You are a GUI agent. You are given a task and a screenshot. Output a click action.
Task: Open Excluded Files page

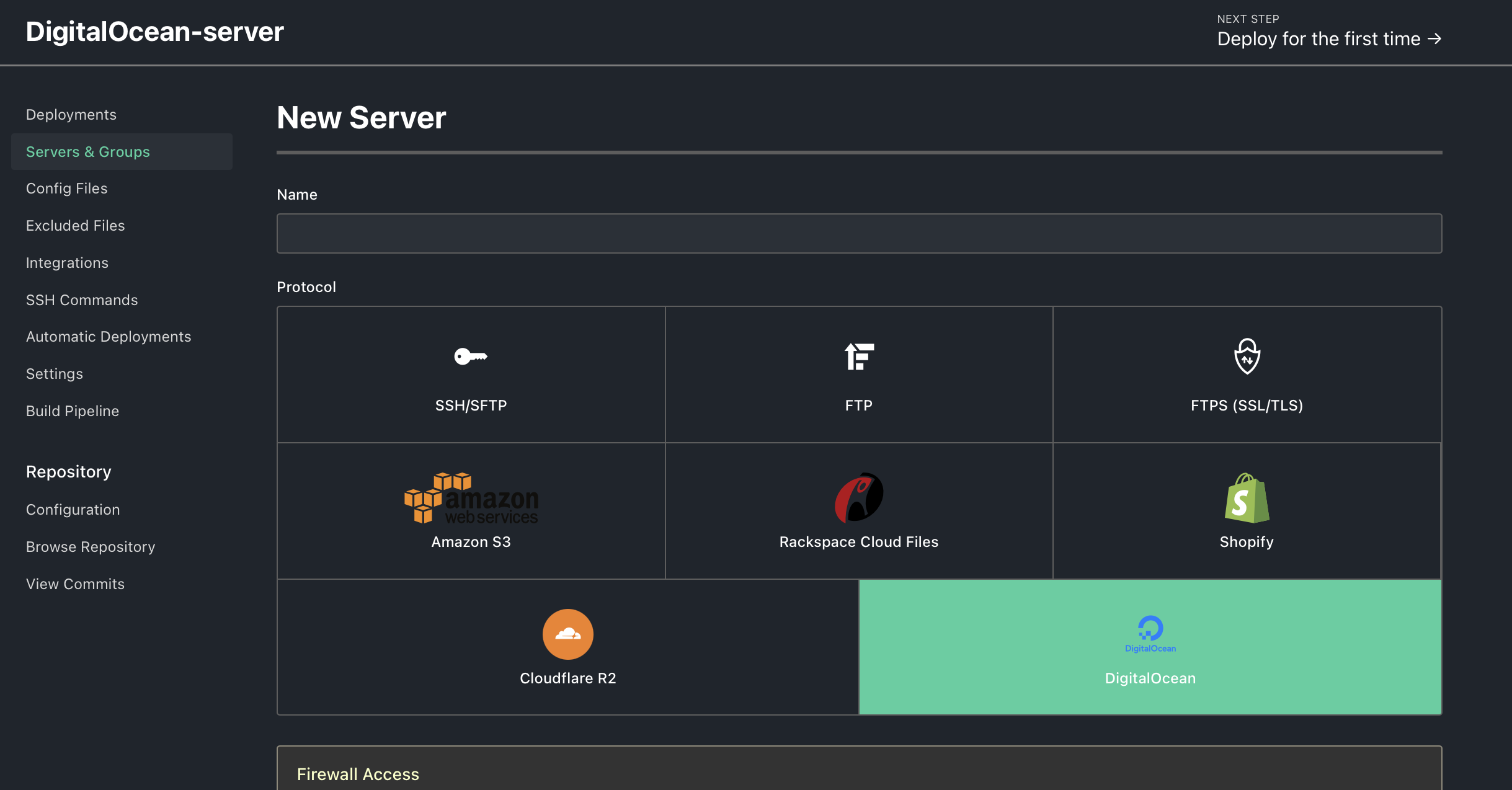[75, 226]
